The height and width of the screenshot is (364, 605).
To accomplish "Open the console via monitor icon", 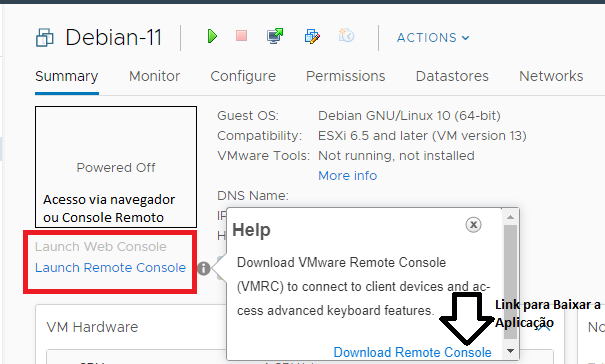I will 275,36.
